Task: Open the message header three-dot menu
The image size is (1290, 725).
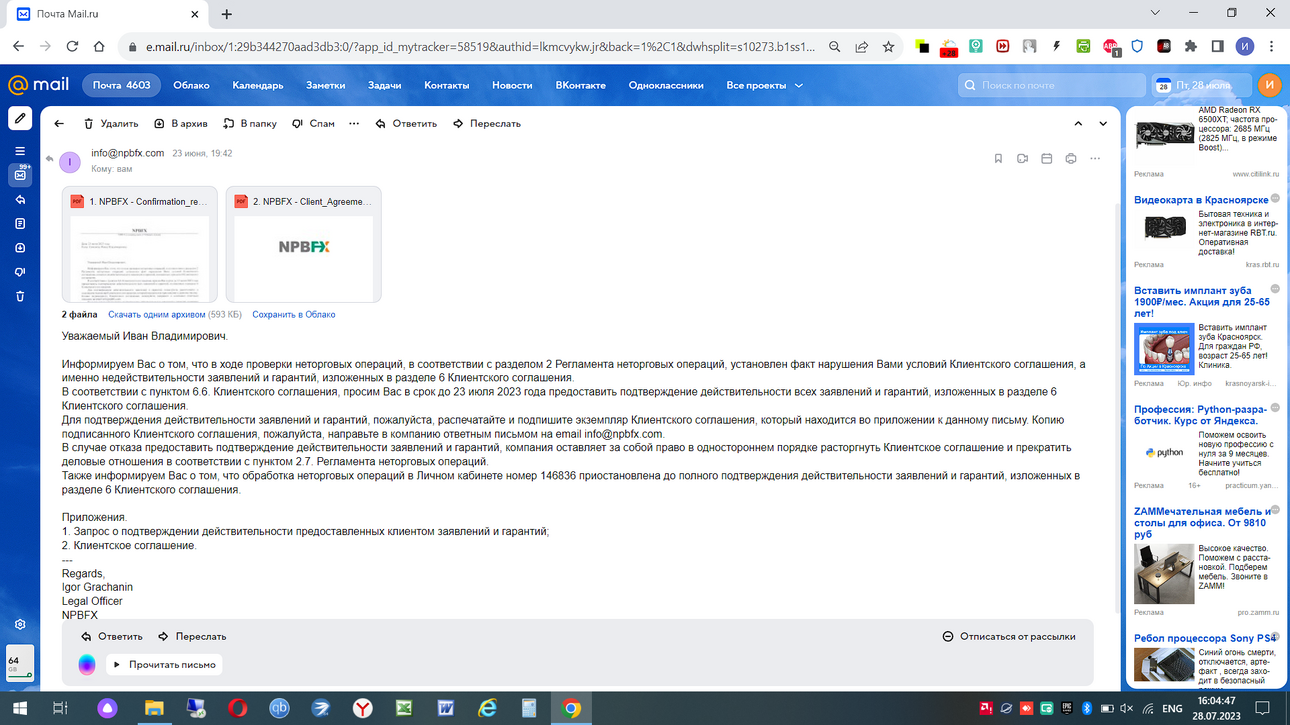Action: [1095, 159]
